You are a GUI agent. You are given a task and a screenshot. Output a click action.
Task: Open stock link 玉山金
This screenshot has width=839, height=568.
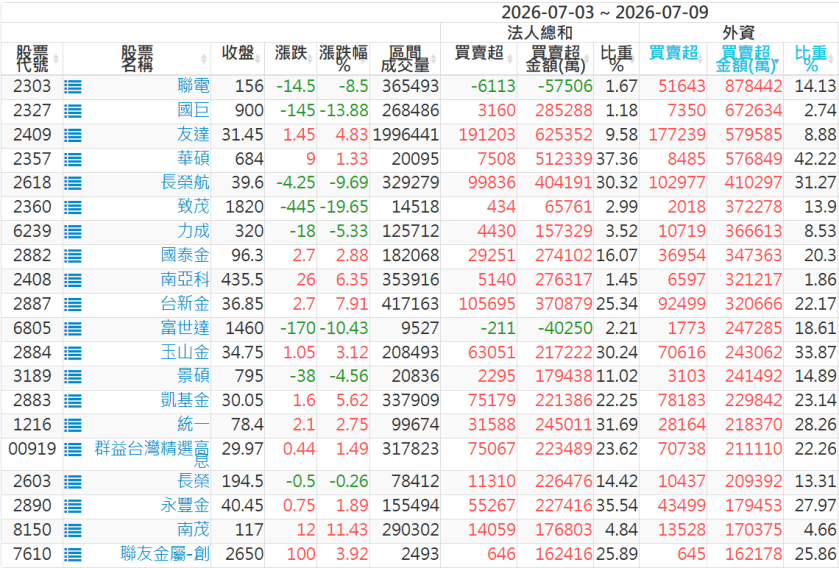(x=185, y=352)
